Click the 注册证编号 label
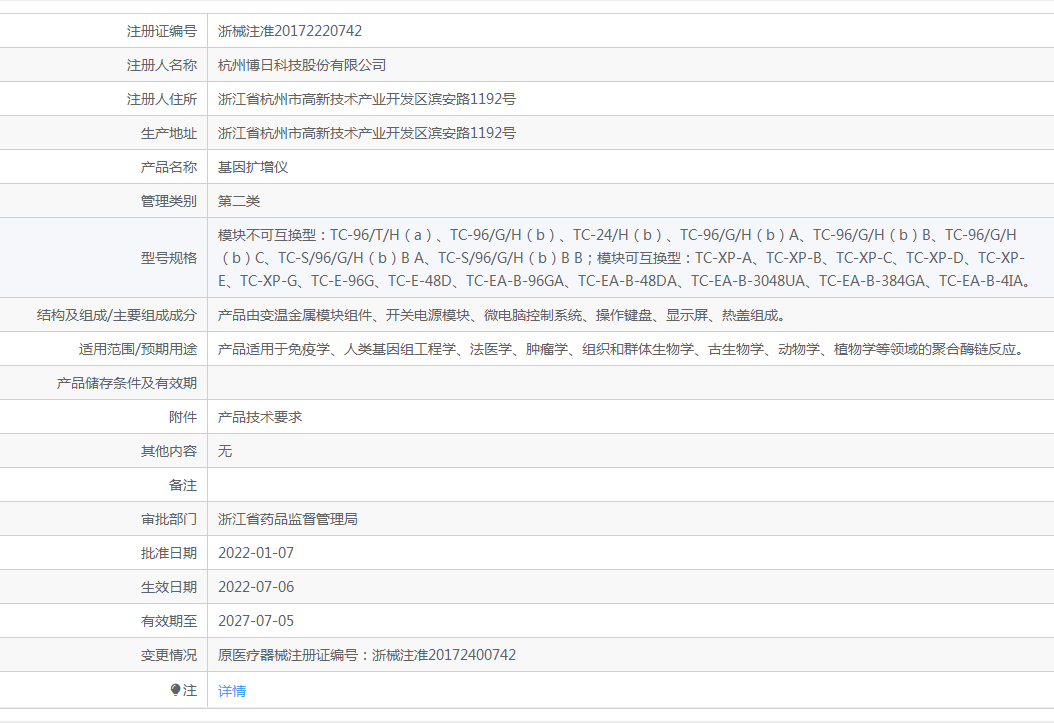The height and width of the screenshot is (723, 1054). coord(162,31)
